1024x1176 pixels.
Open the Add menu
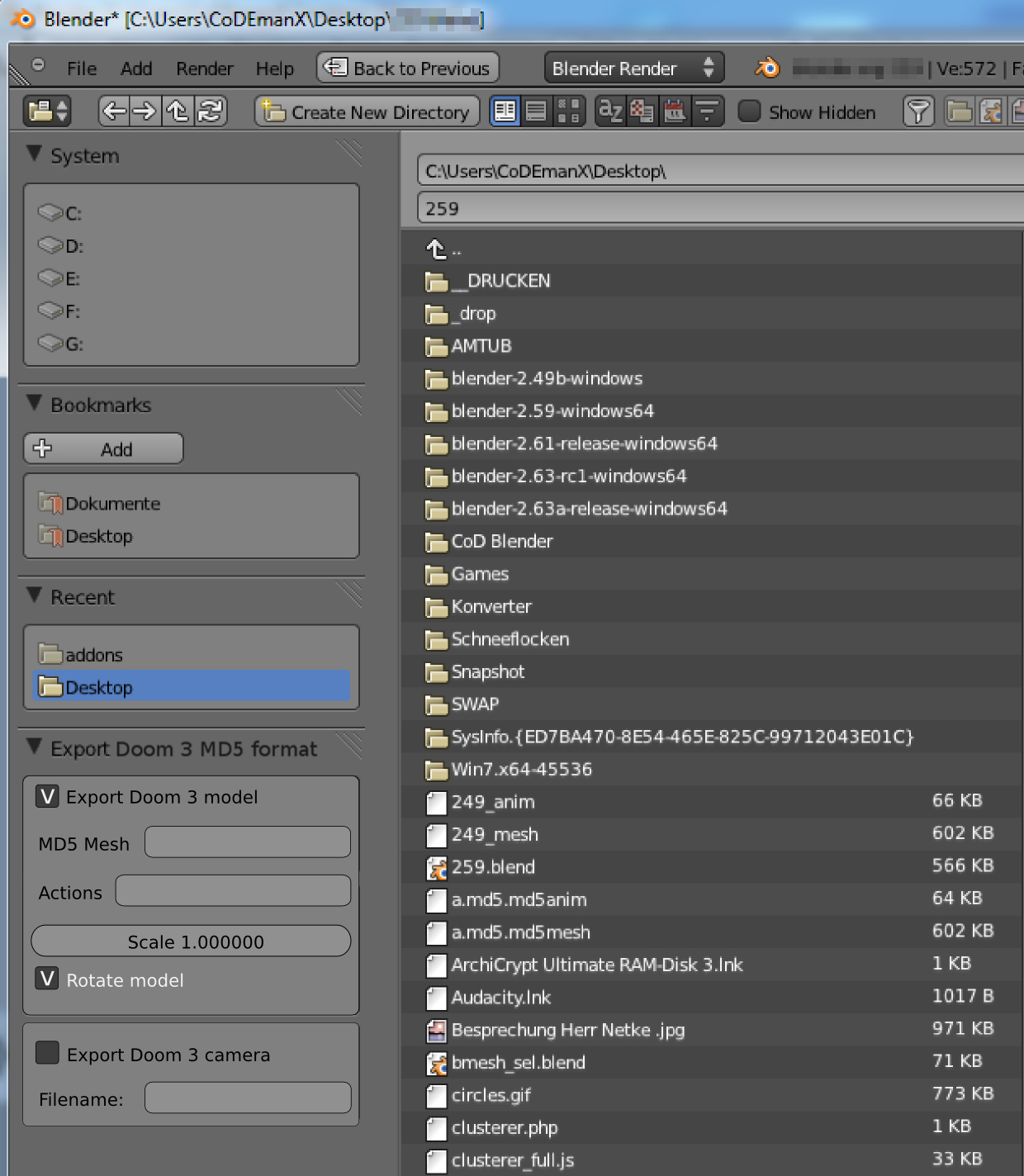(x=136, y=69)
